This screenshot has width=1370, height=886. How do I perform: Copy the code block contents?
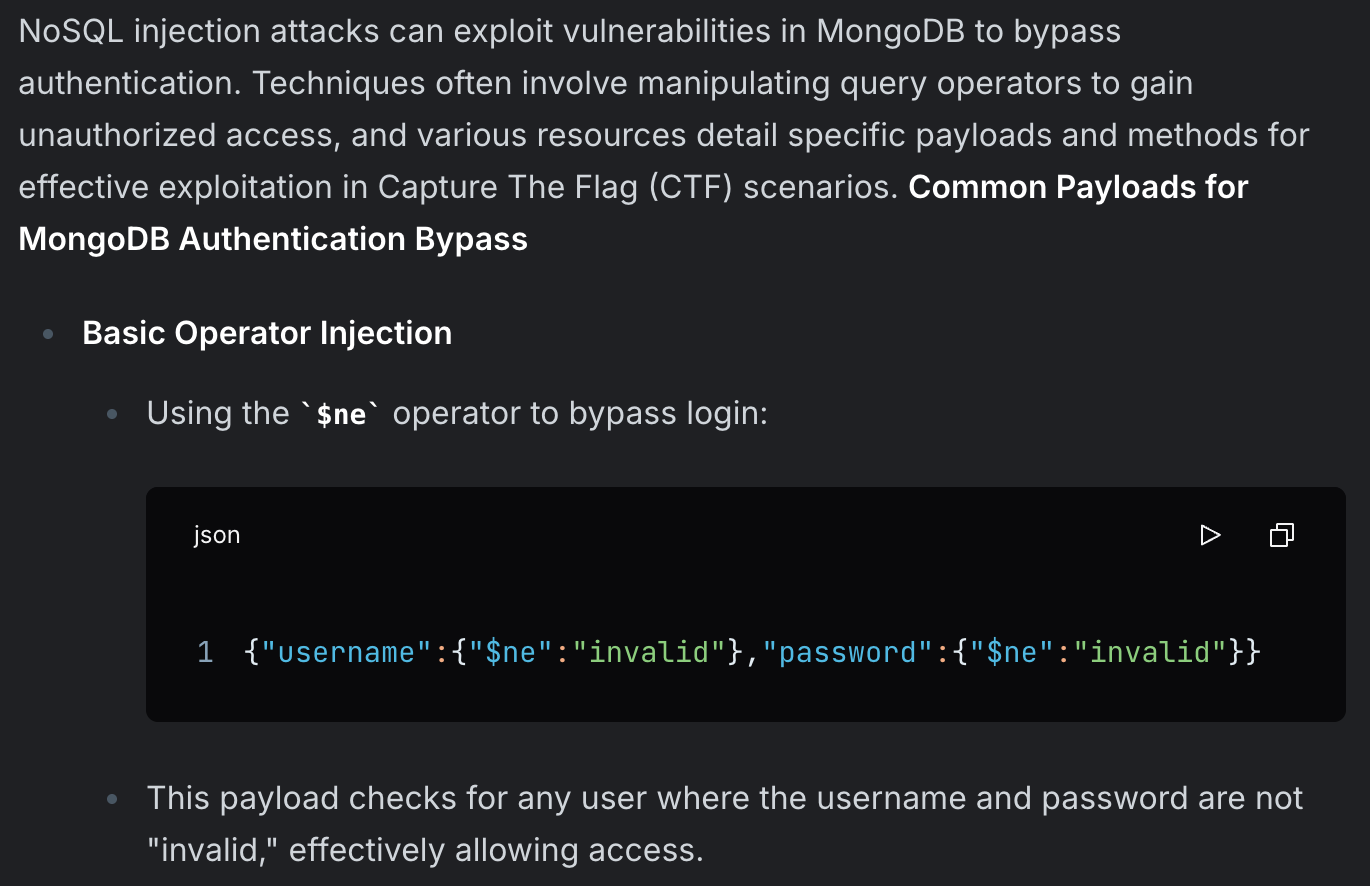pos(1281,535)
